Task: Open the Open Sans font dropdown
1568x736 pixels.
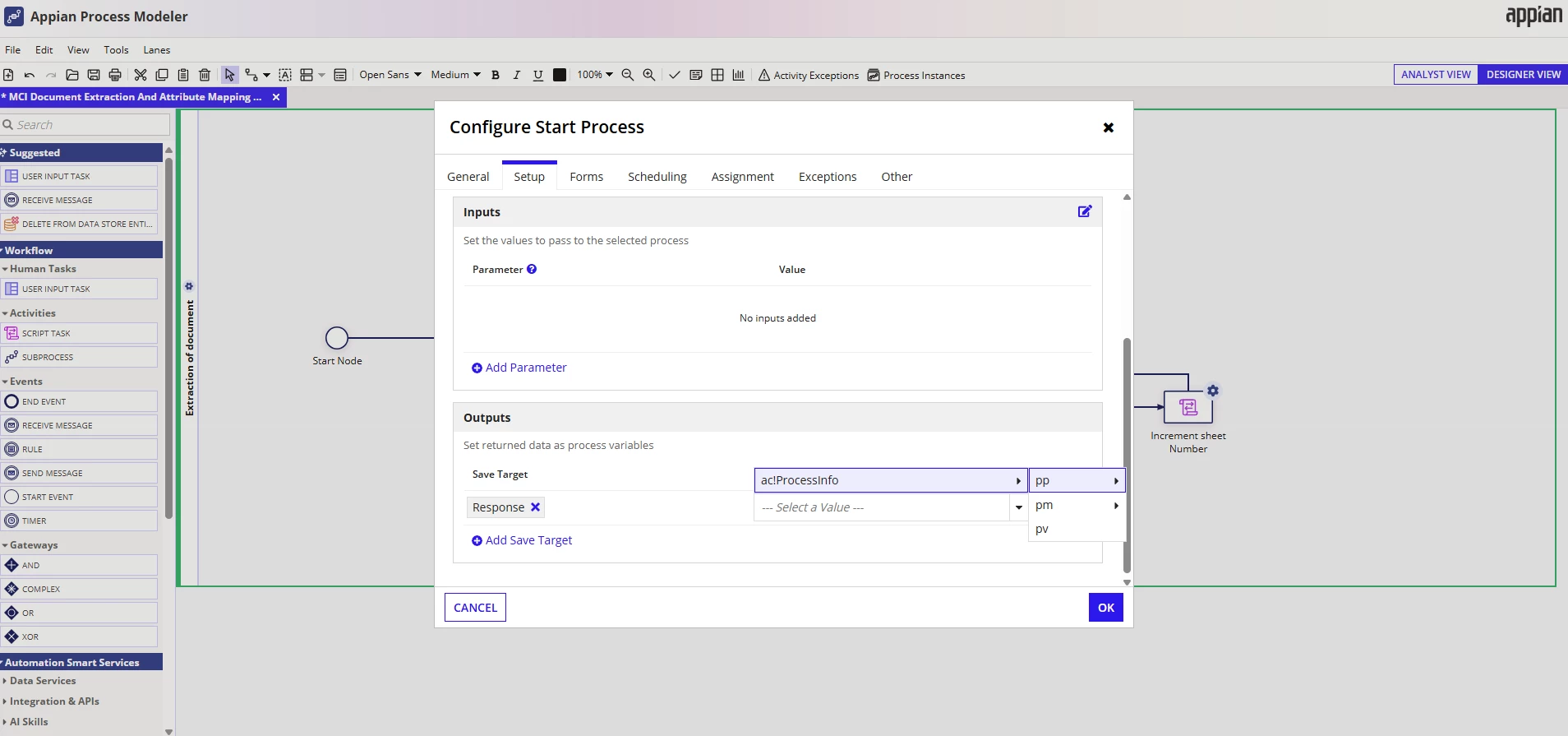Action: coord(390,75)
